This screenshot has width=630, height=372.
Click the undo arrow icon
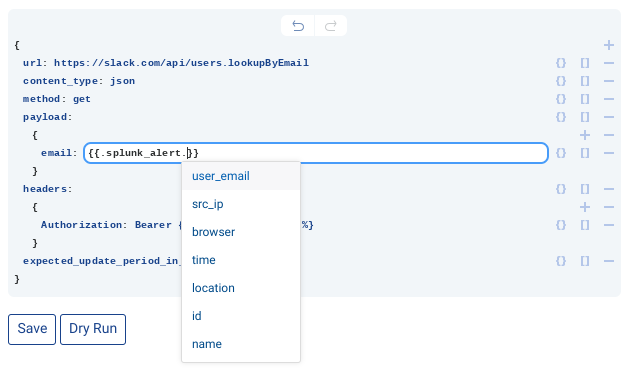298,26
